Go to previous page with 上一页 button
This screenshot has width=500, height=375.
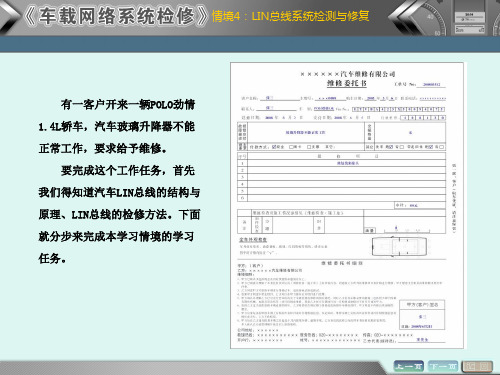pos(409,366)
